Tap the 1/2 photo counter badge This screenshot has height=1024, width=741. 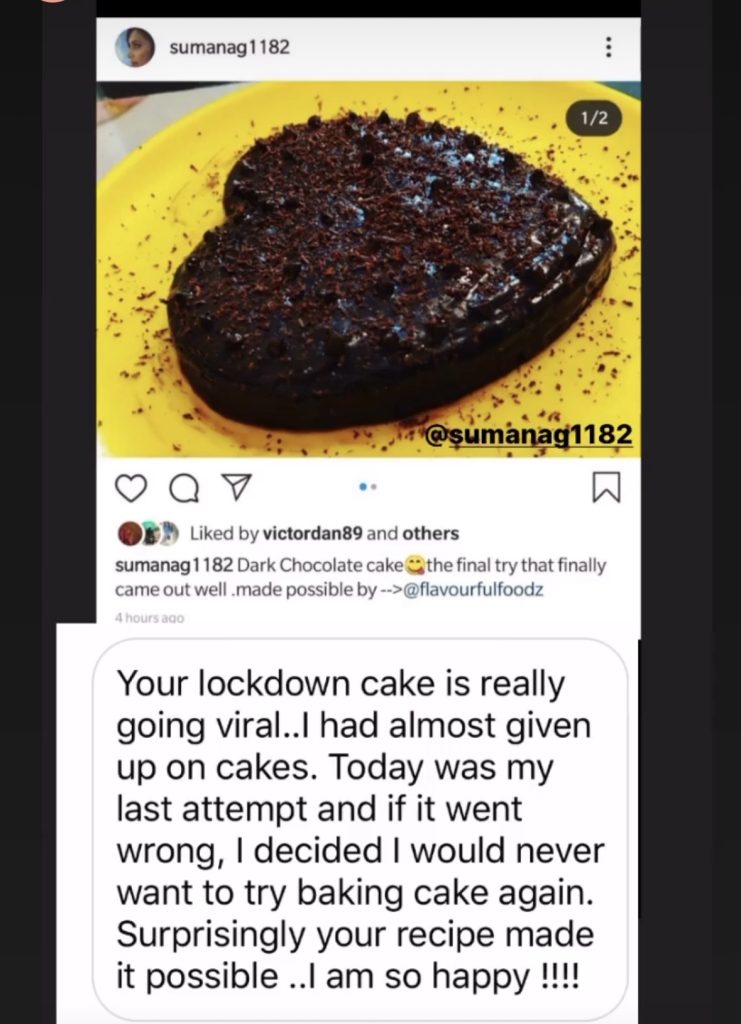coord(594,118)
